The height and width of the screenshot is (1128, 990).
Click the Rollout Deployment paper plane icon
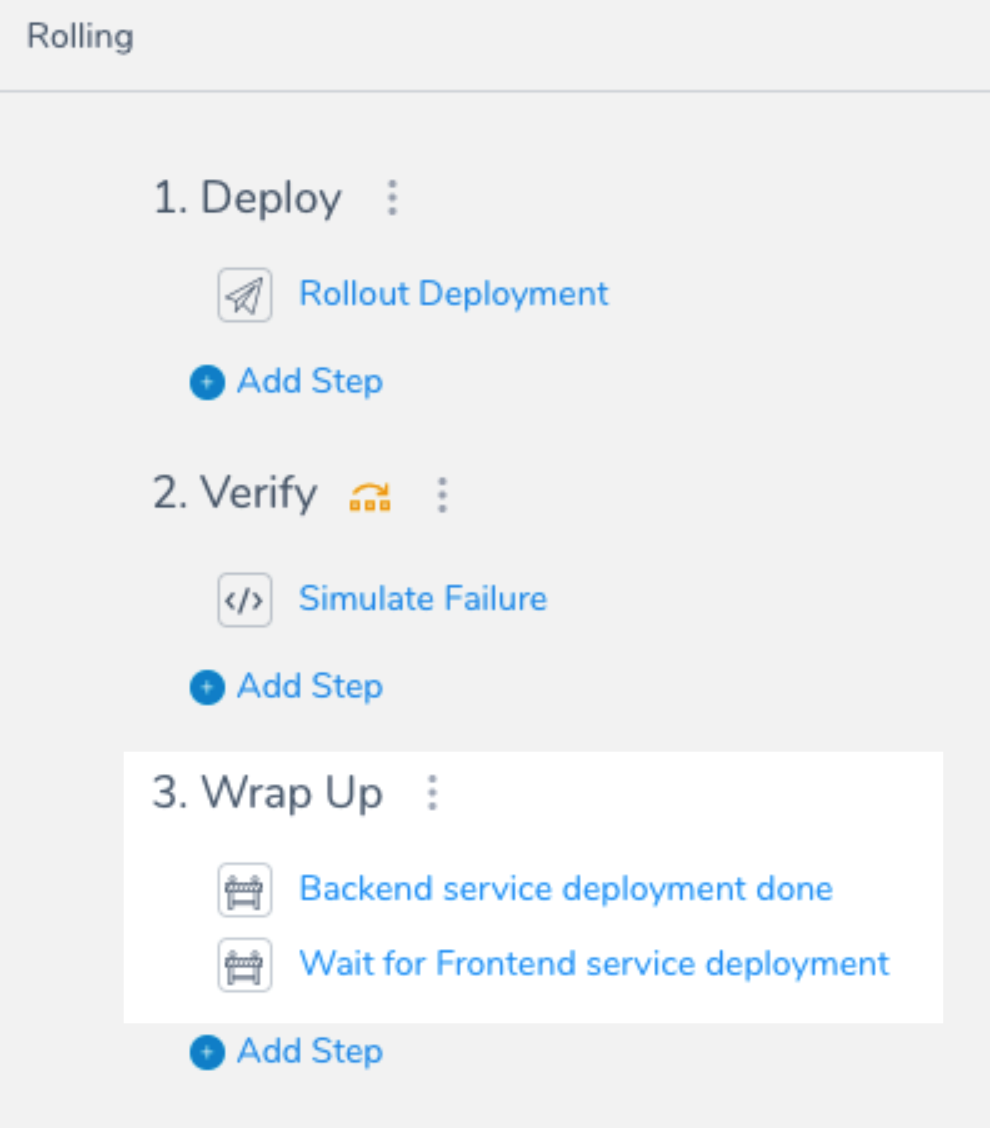point(245,295)
